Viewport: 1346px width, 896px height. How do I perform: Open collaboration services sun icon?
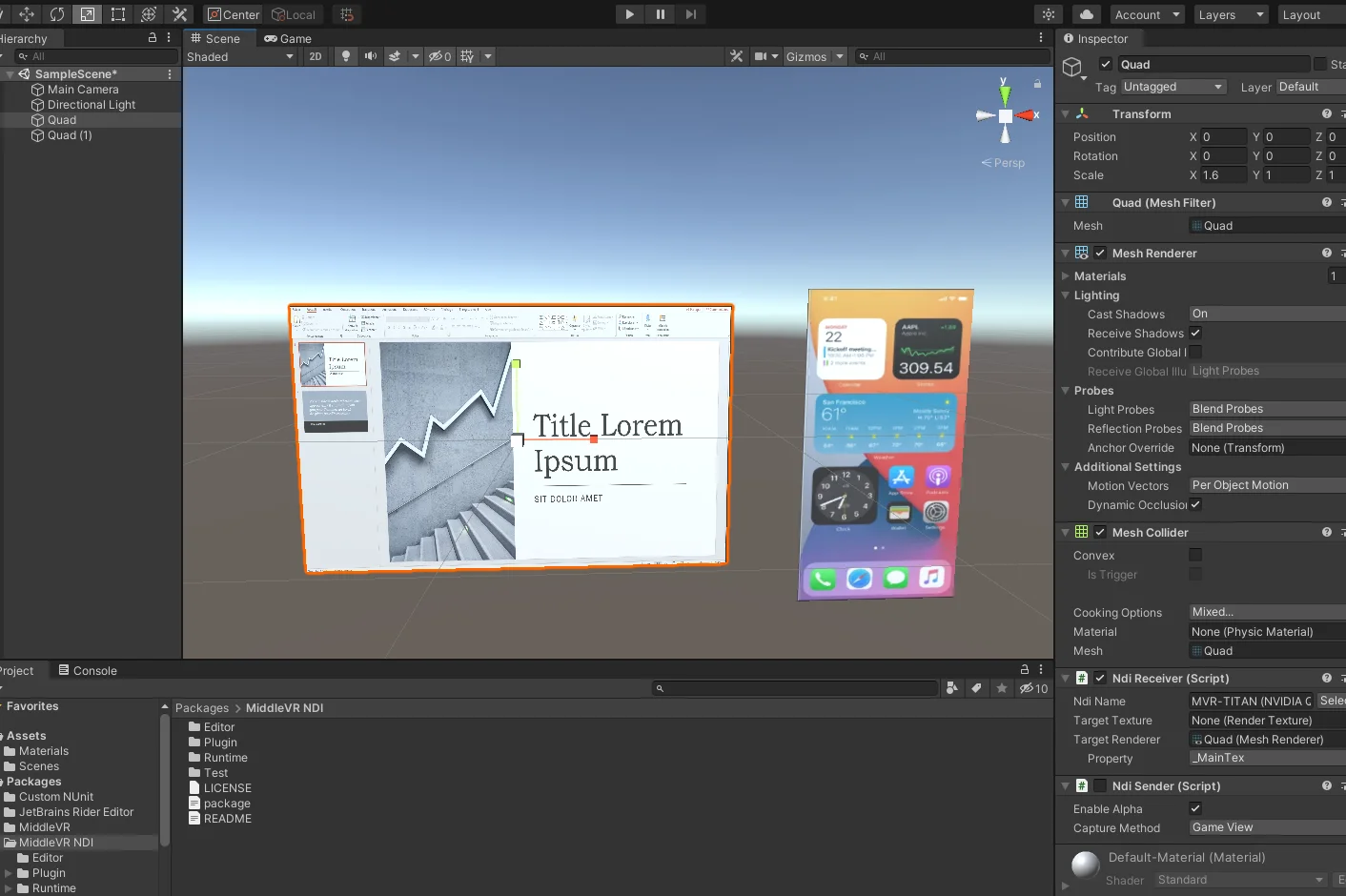point(1049,14)
